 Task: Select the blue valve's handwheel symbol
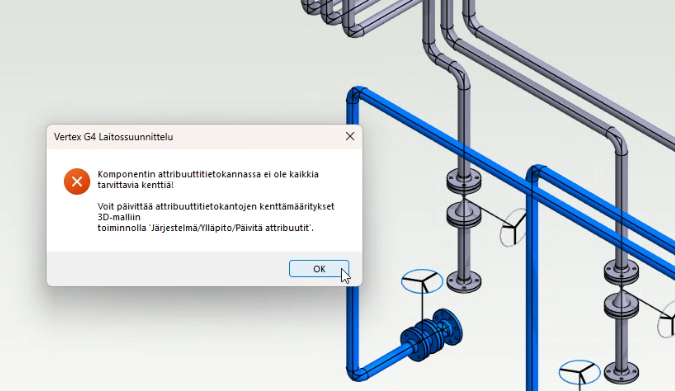(x=422, y=282)
